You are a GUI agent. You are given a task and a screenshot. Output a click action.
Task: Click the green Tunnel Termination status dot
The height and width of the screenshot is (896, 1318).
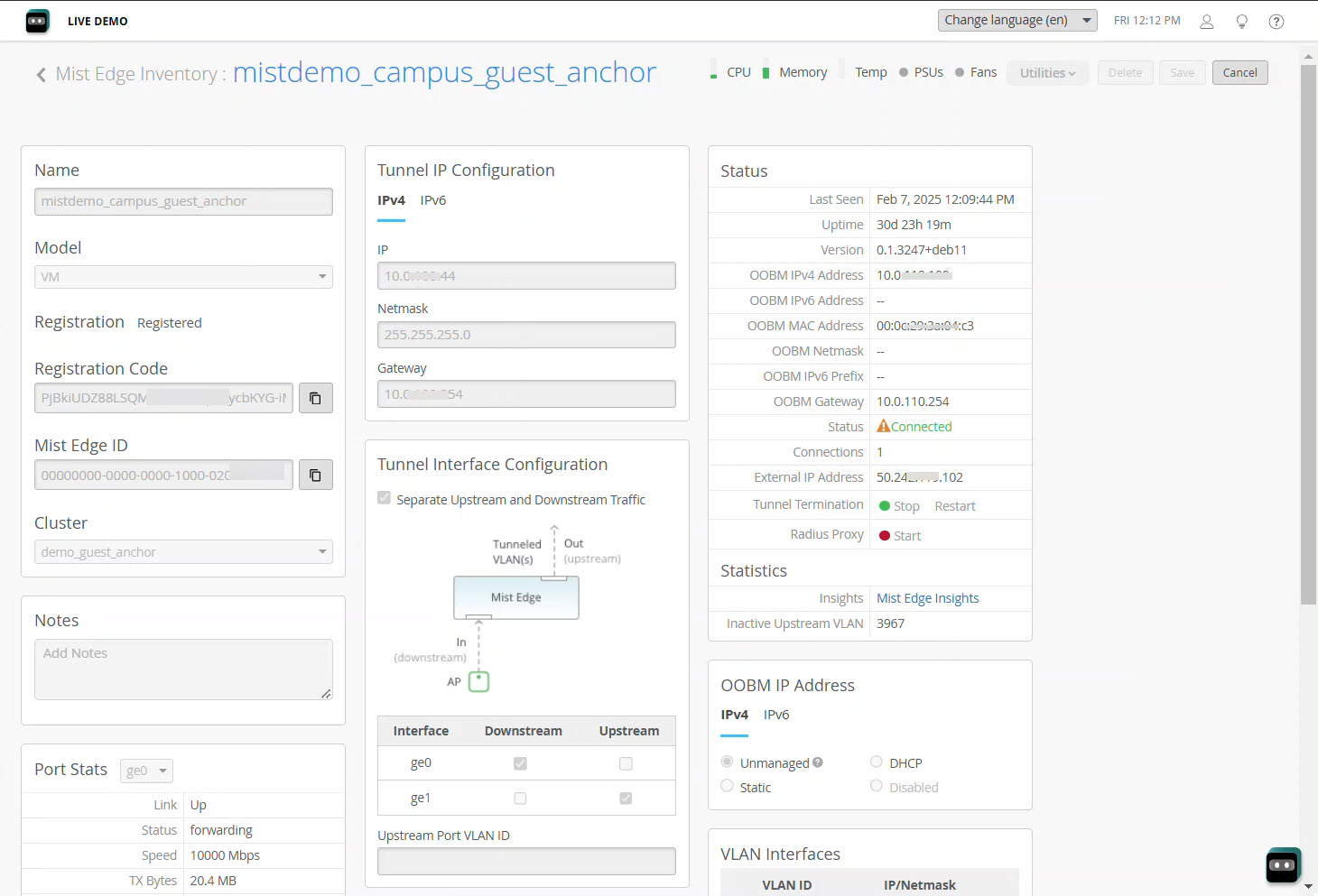pos(885,506)
